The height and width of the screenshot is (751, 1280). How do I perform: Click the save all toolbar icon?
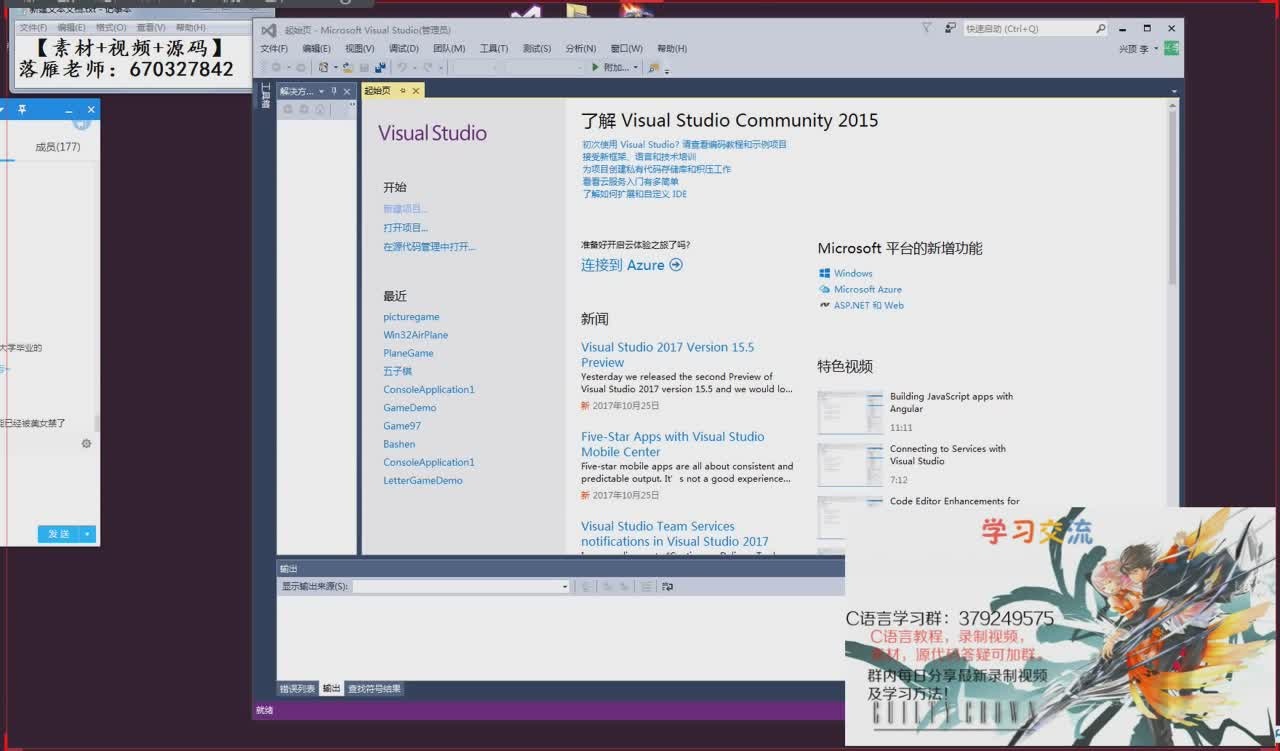click(x=380, y=67)
